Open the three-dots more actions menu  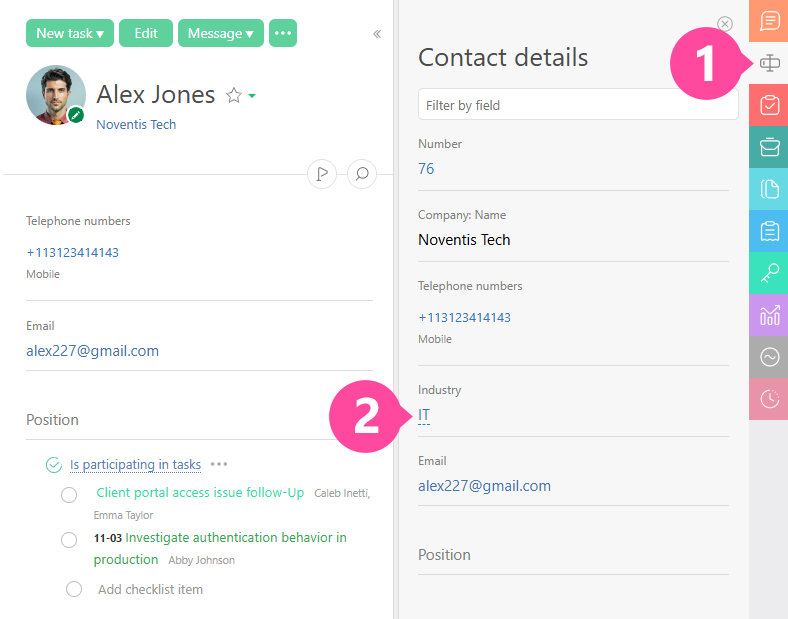click(x=283, y=33)
